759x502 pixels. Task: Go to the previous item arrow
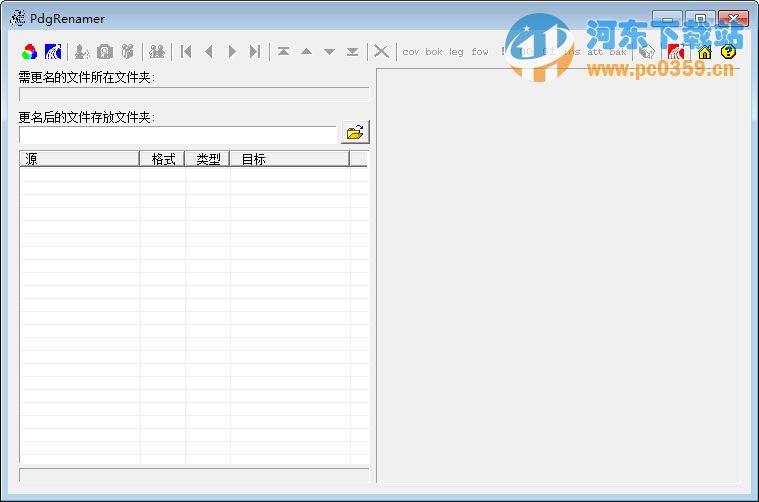[x=209, y=51]
